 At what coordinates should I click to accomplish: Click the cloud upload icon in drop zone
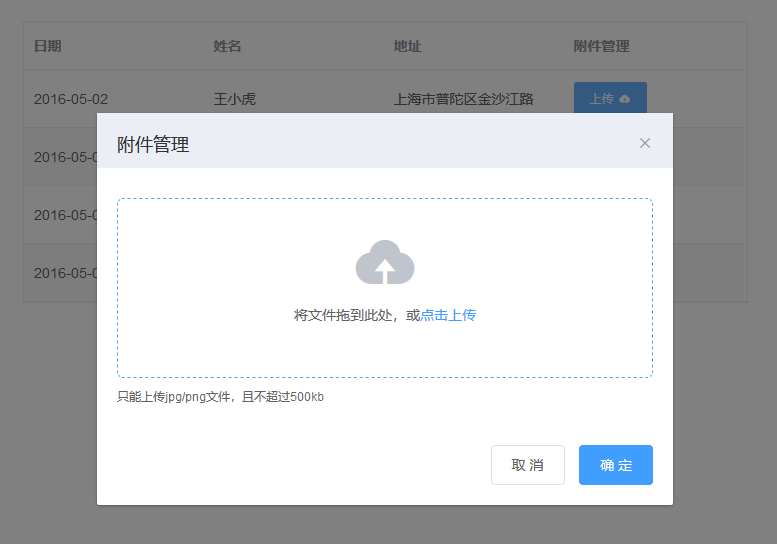[x=385, y=262]
